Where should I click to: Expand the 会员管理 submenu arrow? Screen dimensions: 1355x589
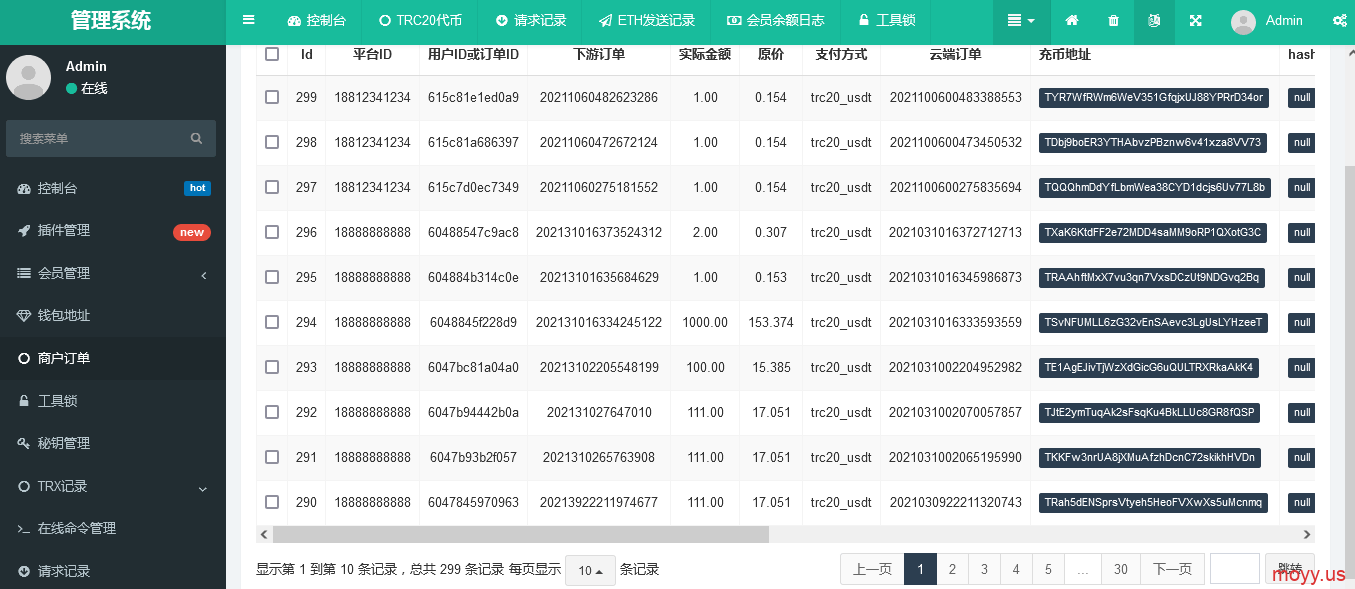pyautogui.click(x=204, y=274)
